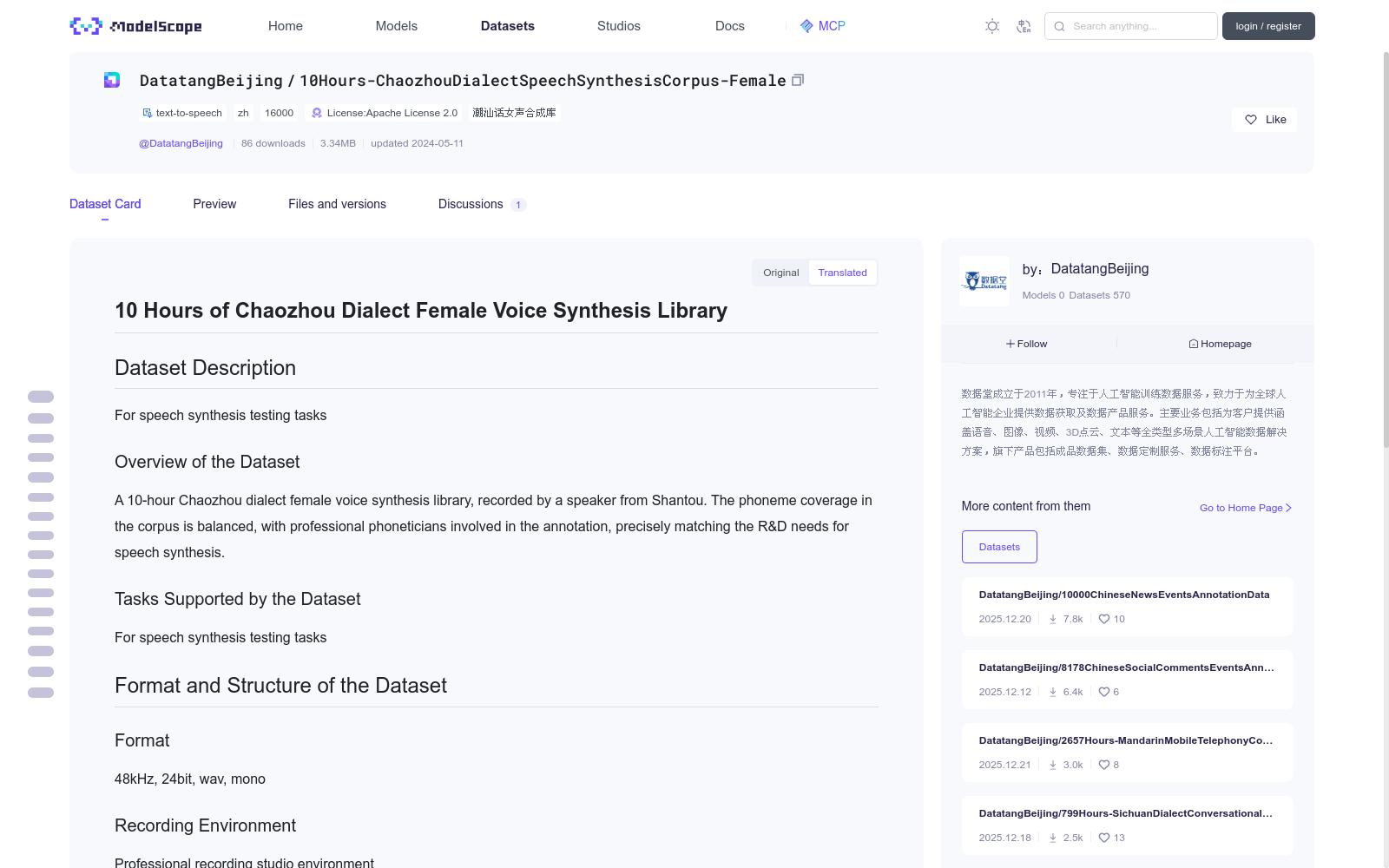Click the heart icon in the Like button

point(1251,120)
